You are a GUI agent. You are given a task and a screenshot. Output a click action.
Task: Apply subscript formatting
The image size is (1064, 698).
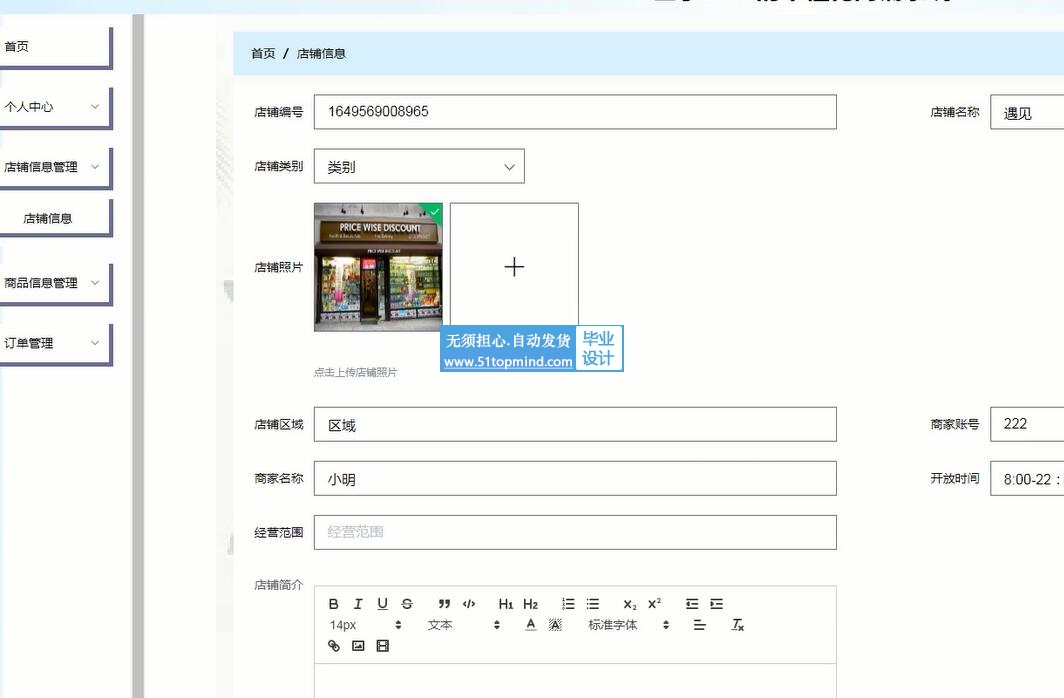[630, 604]
